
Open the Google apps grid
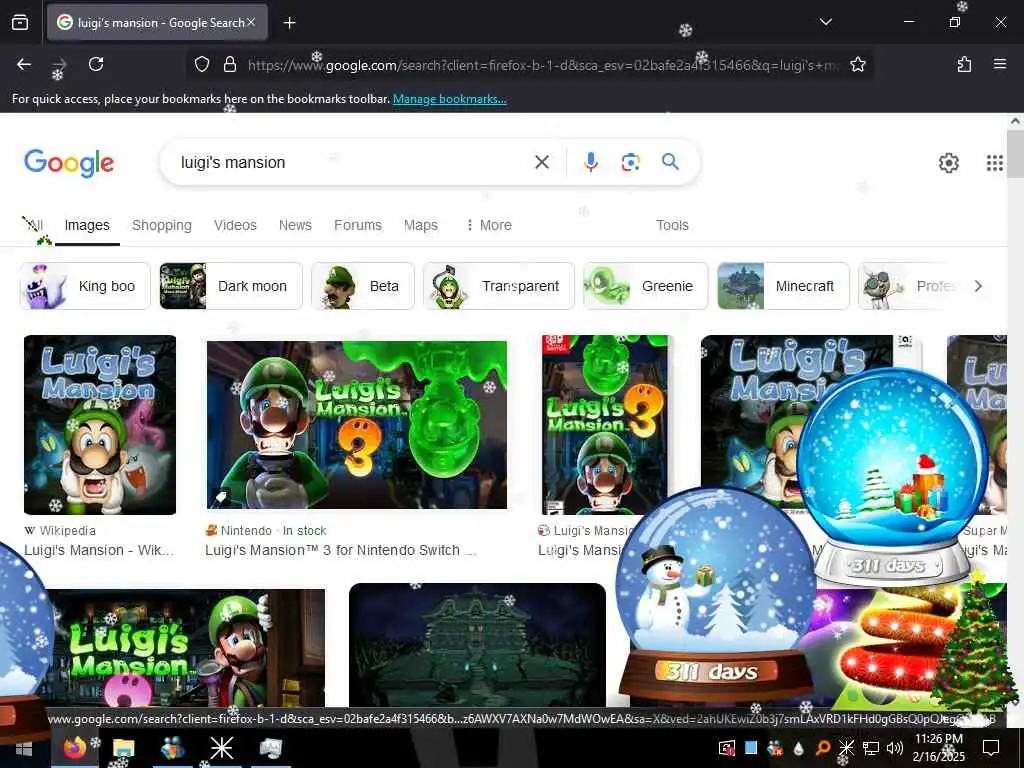point(994,163)
